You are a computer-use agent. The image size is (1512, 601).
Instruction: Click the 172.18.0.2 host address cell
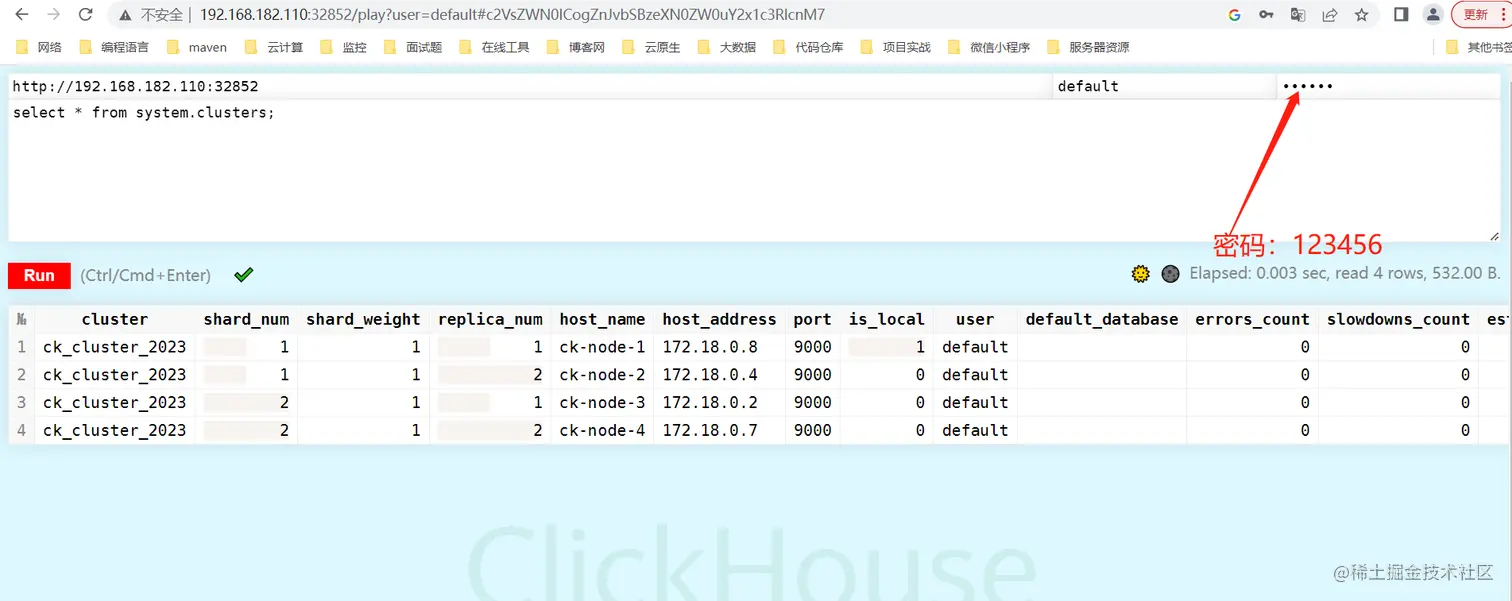click(x=719, y=403)
